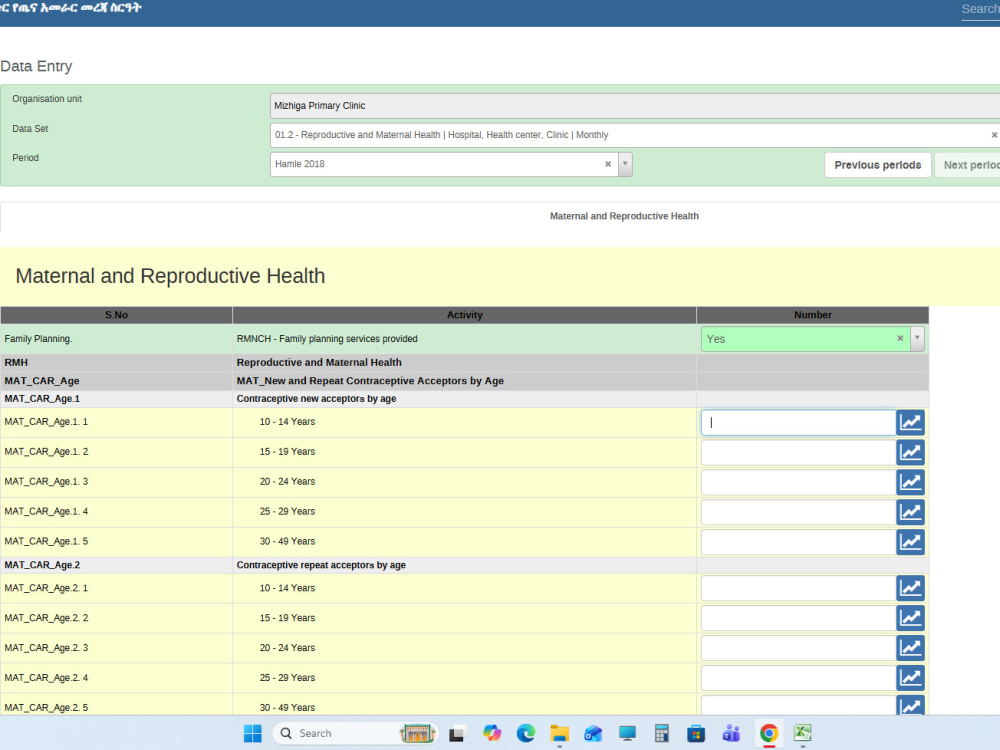Focus the repeat acceptors 15 - 19 Years input
Screen dimensions: 1000x750
pyautogui.click(x=798, y=619)
